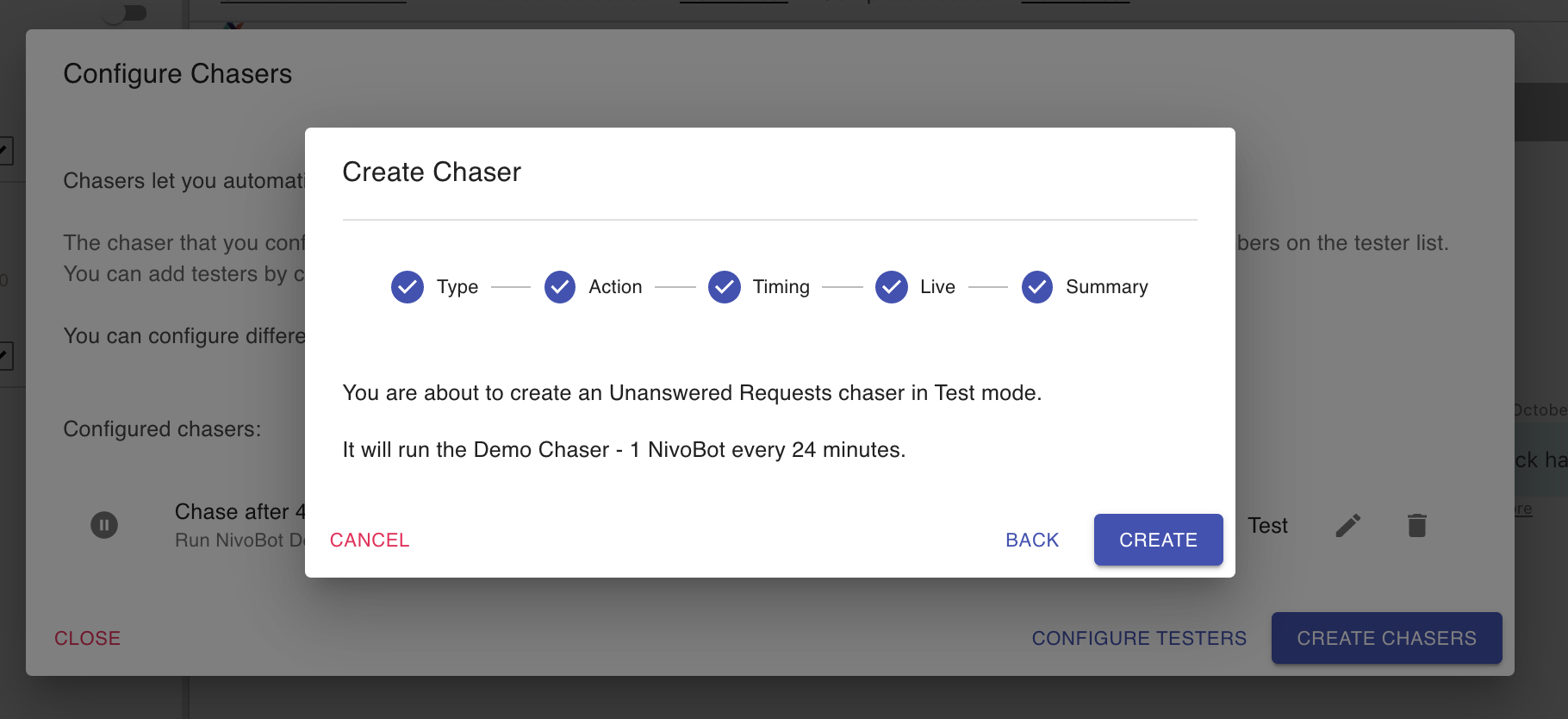Click the pause icon on configured chaser
The image size is (1568, 719).
pyautogui.click(x=104, y=525)
